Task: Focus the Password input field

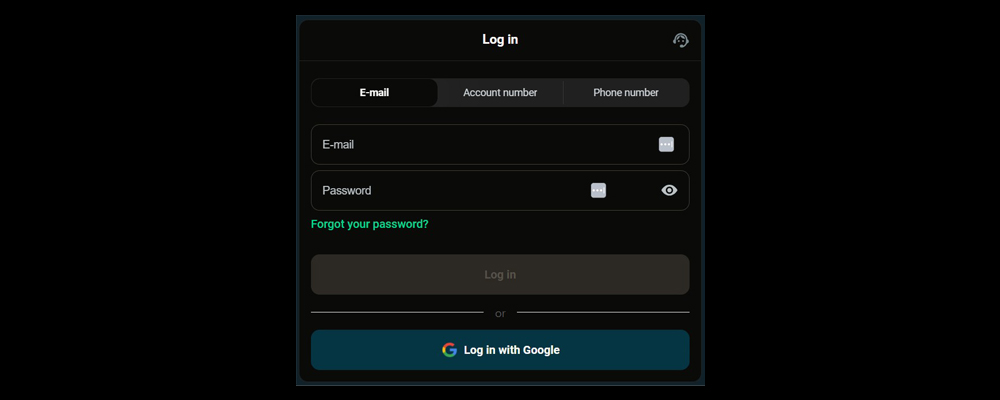Action: point(500,190)
